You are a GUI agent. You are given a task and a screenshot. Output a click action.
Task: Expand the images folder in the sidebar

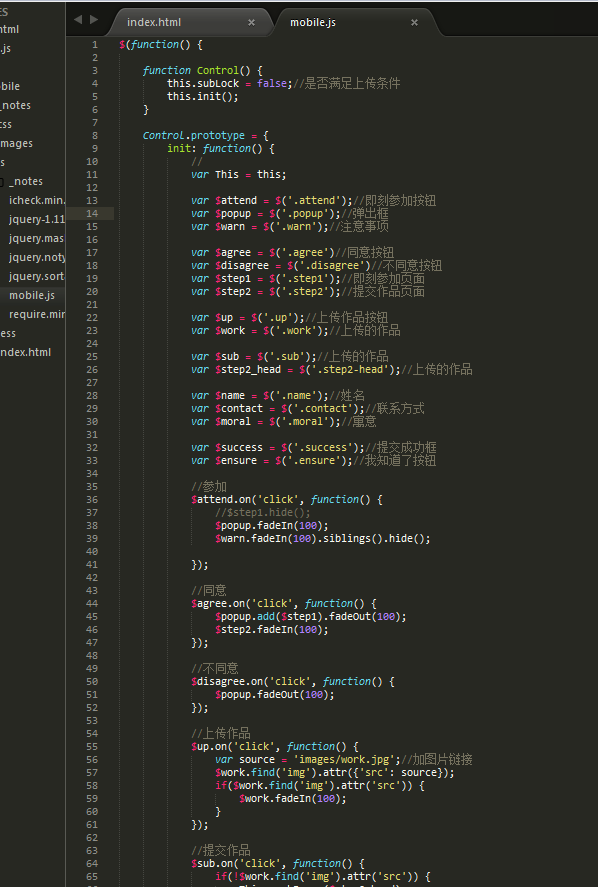coord(16,144)
